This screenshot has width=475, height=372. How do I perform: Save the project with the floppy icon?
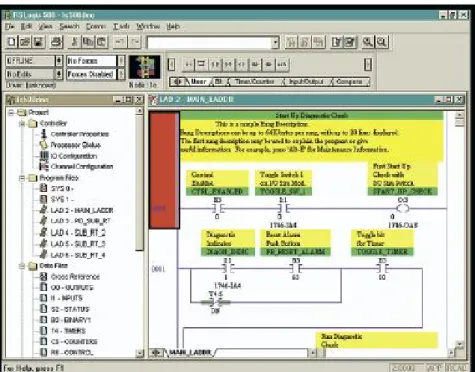[x=39, y=42]
